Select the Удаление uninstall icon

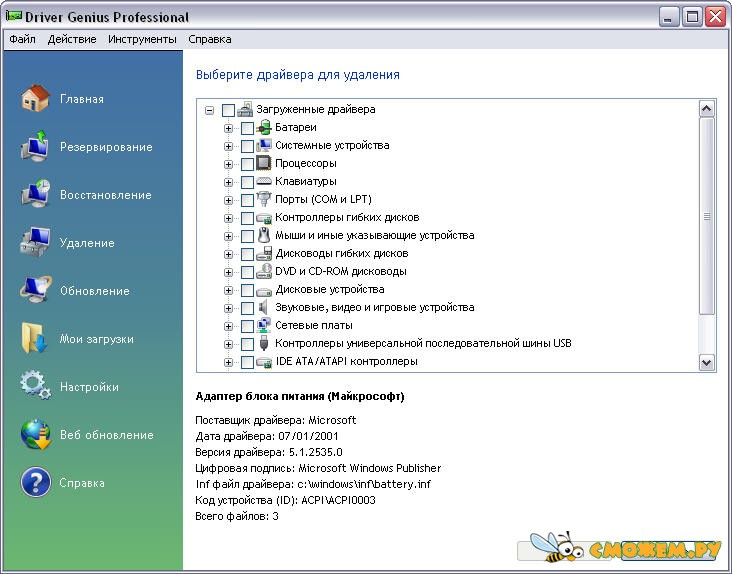pos(35,242)
